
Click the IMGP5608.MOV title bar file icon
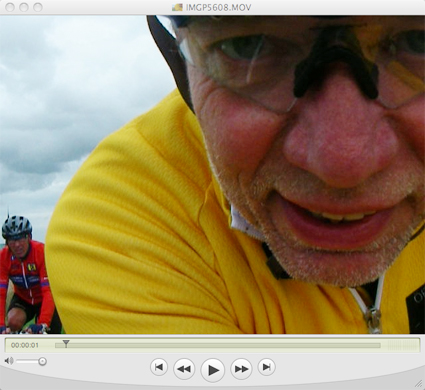pyautogui.click(x=177, y=7)
